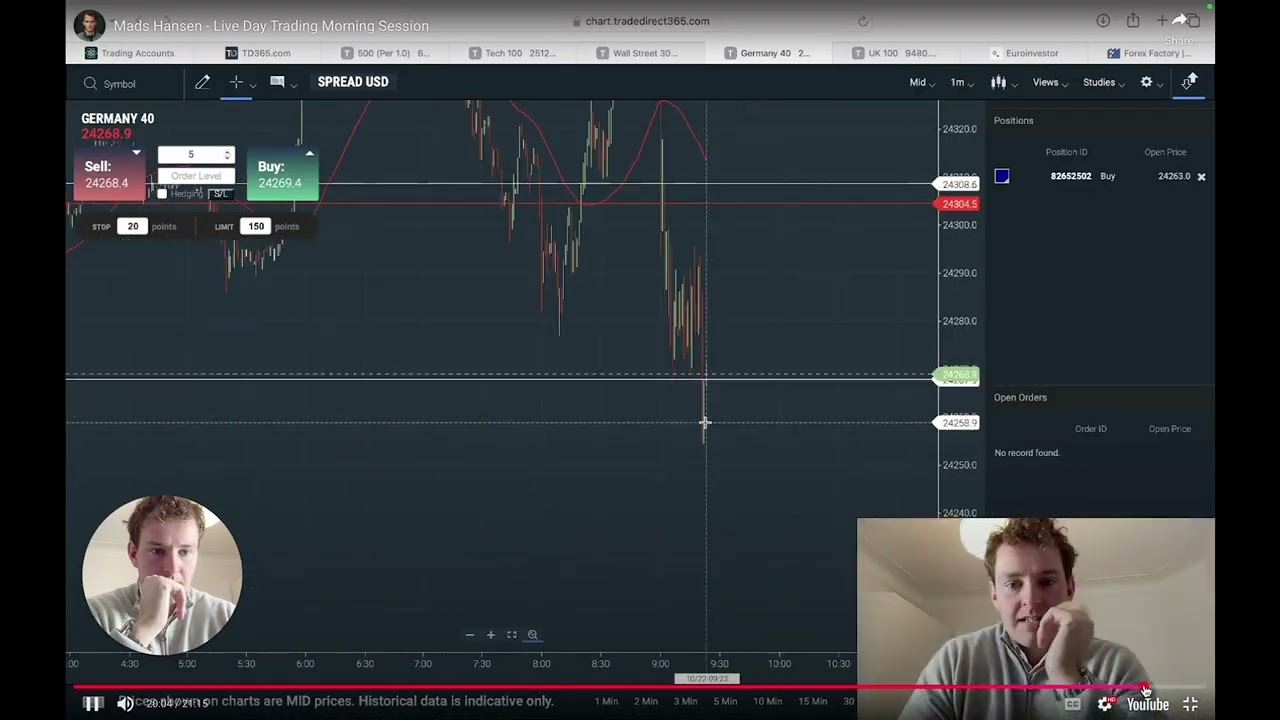Select the 5 Min interval button

pyautogui.click(x=725, y=701)
